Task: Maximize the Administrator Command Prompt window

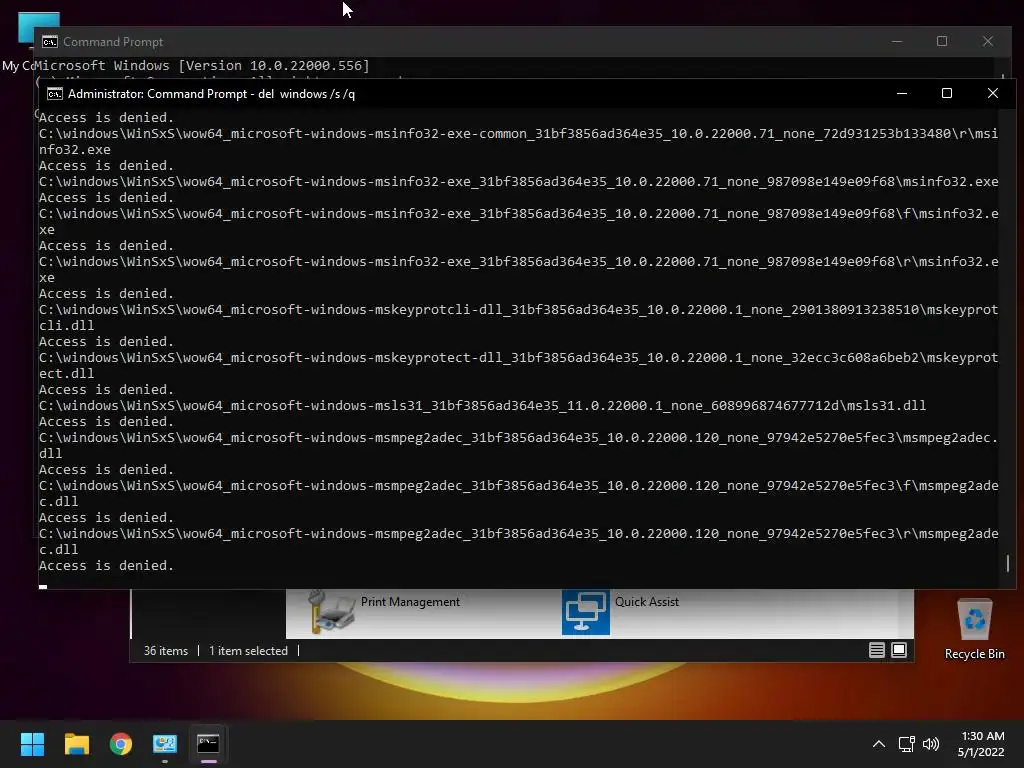Action: tap(946, 93)
